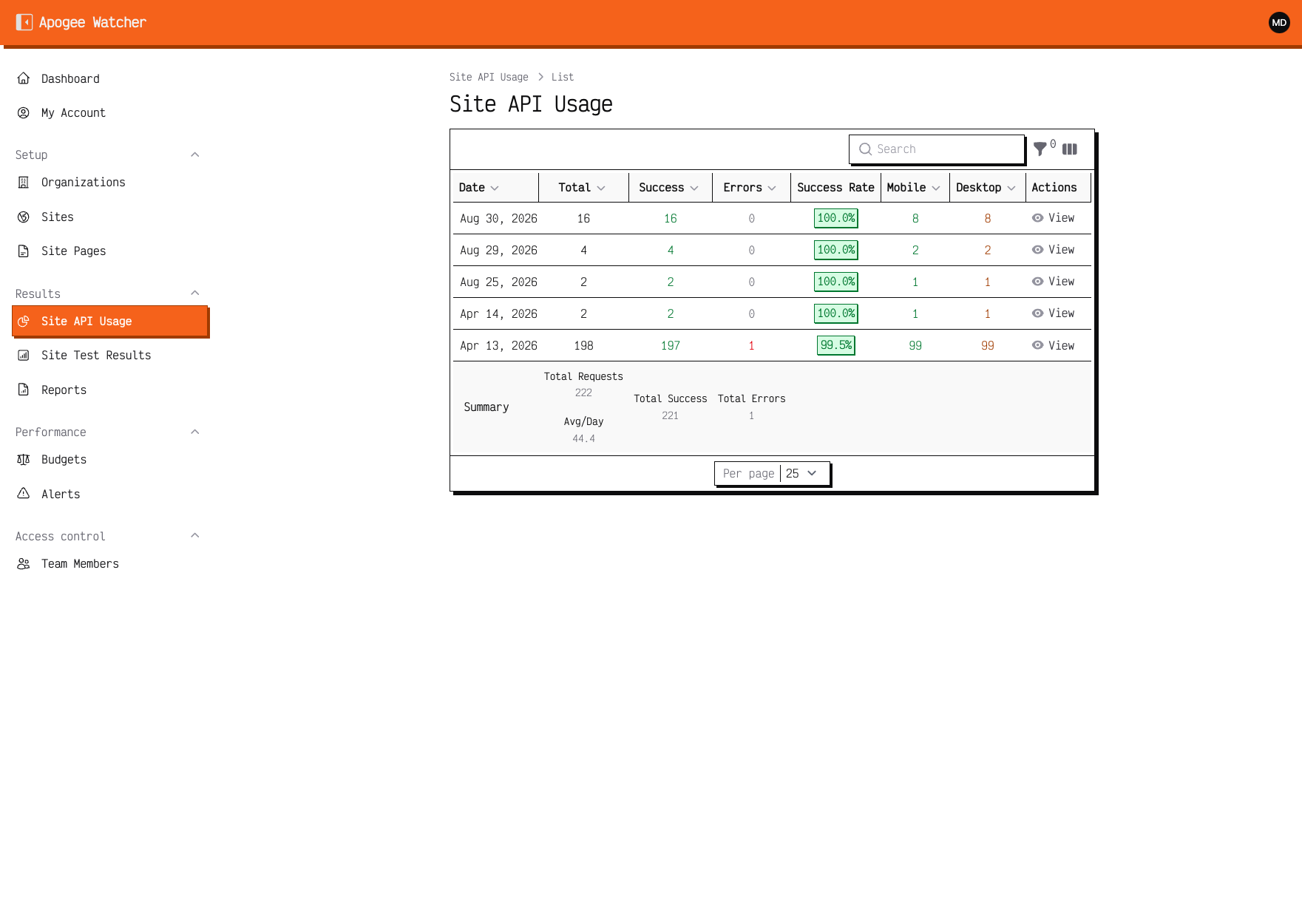Image resolution: width=1302 pixels, height=924 pixels.
Task: Sort by the Mobile column header
Action: click(x=914, y=187)
